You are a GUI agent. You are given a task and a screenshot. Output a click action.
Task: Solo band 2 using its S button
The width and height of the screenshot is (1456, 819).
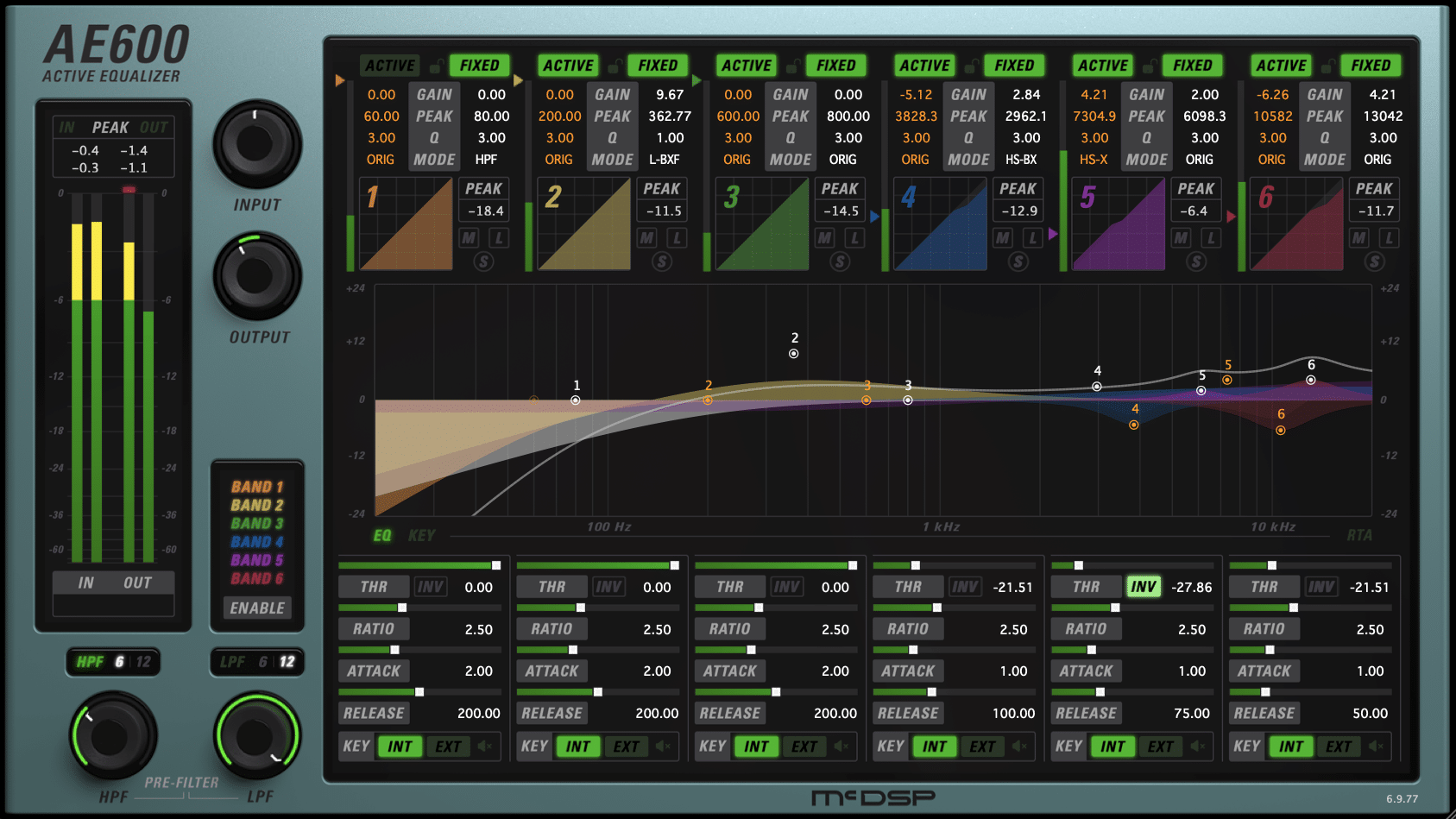[x=662, y=261]
